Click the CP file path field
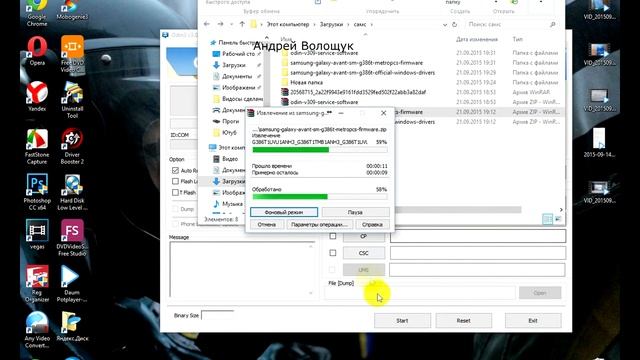The width and height of the screenshot is (640, 360). click(x=478, y=236)
